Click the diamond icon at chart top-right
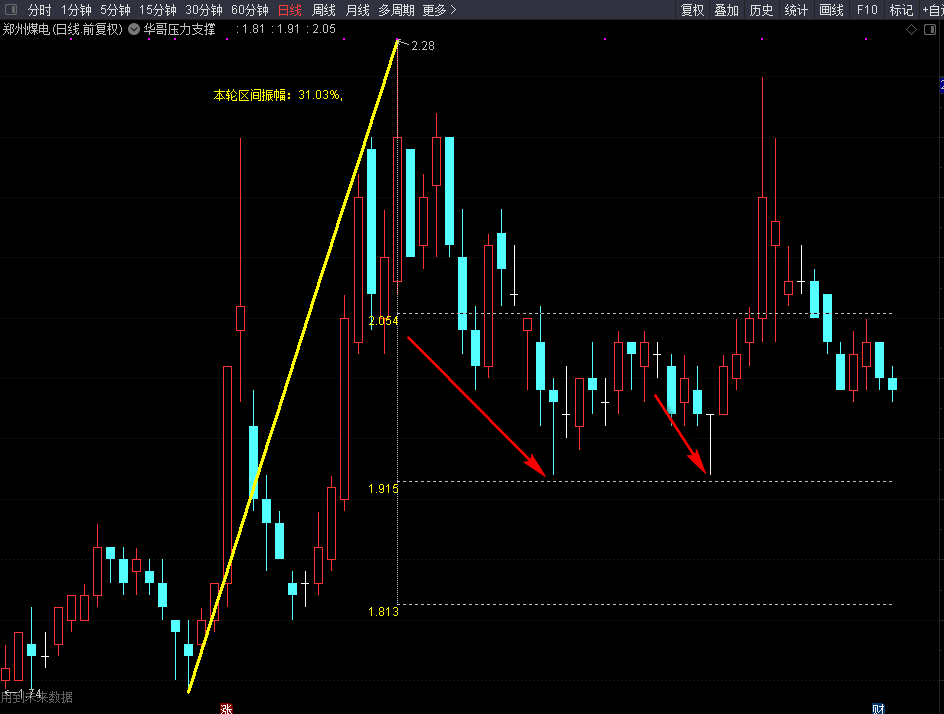Screen dimensions: 944x714 pyautogui.click(x=911, y=30)
